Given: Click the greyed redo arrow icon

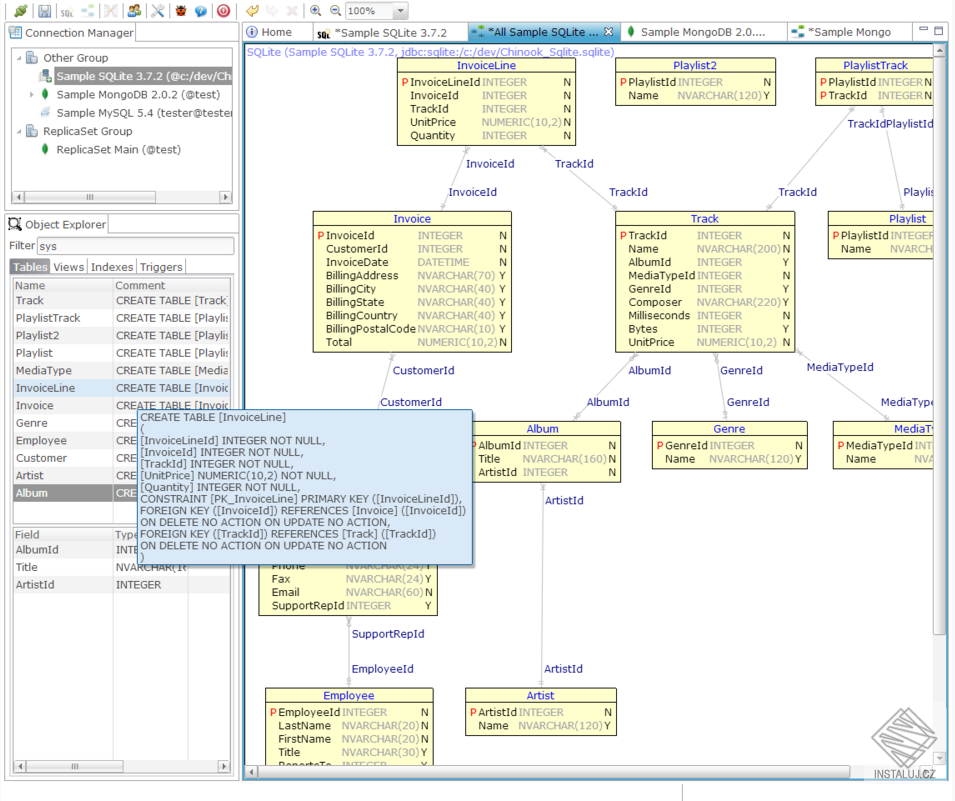Looking at the screenshot, I should [x=272, y=10].
